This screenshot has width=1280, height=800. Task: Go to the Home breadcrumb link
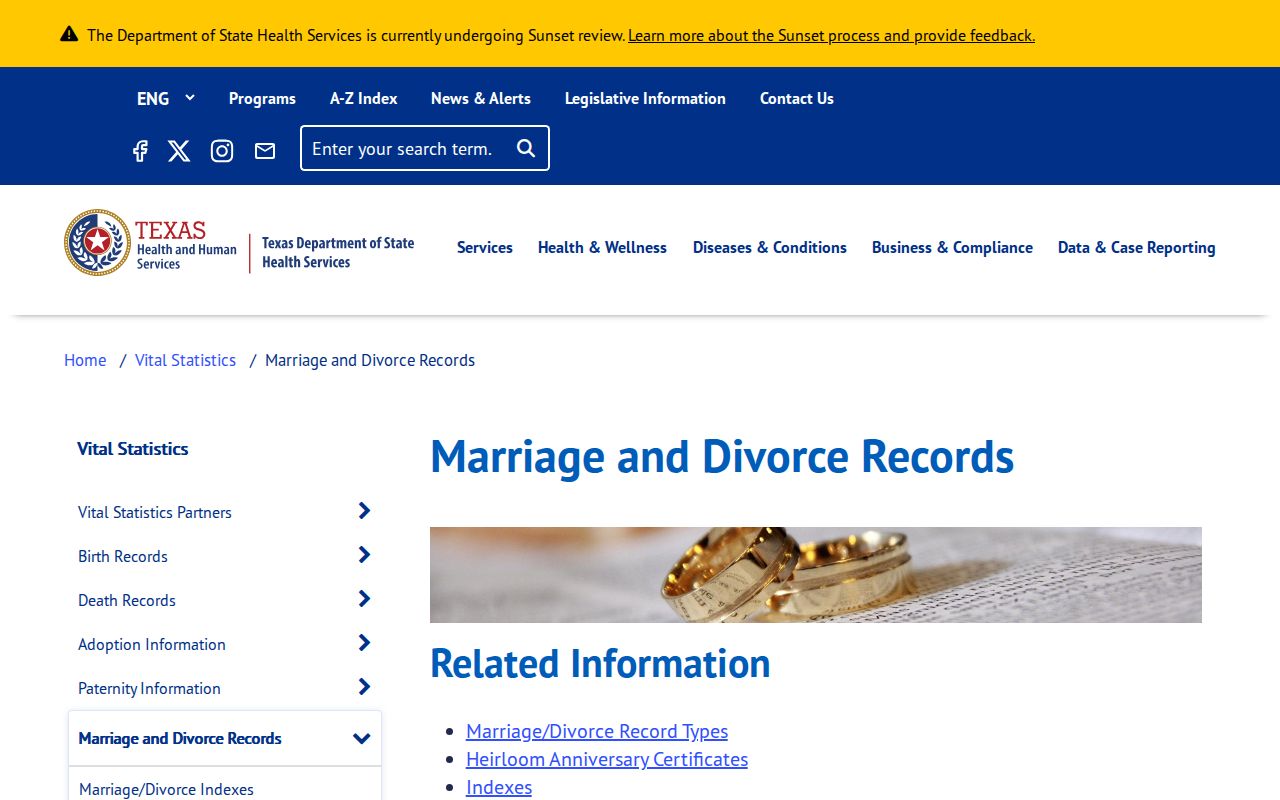[x=85, y=360]
